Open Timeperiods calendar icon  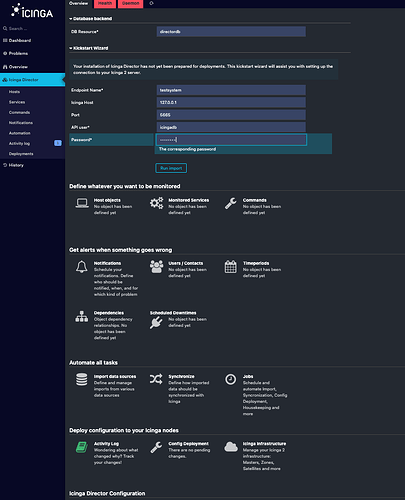[231, 267]
